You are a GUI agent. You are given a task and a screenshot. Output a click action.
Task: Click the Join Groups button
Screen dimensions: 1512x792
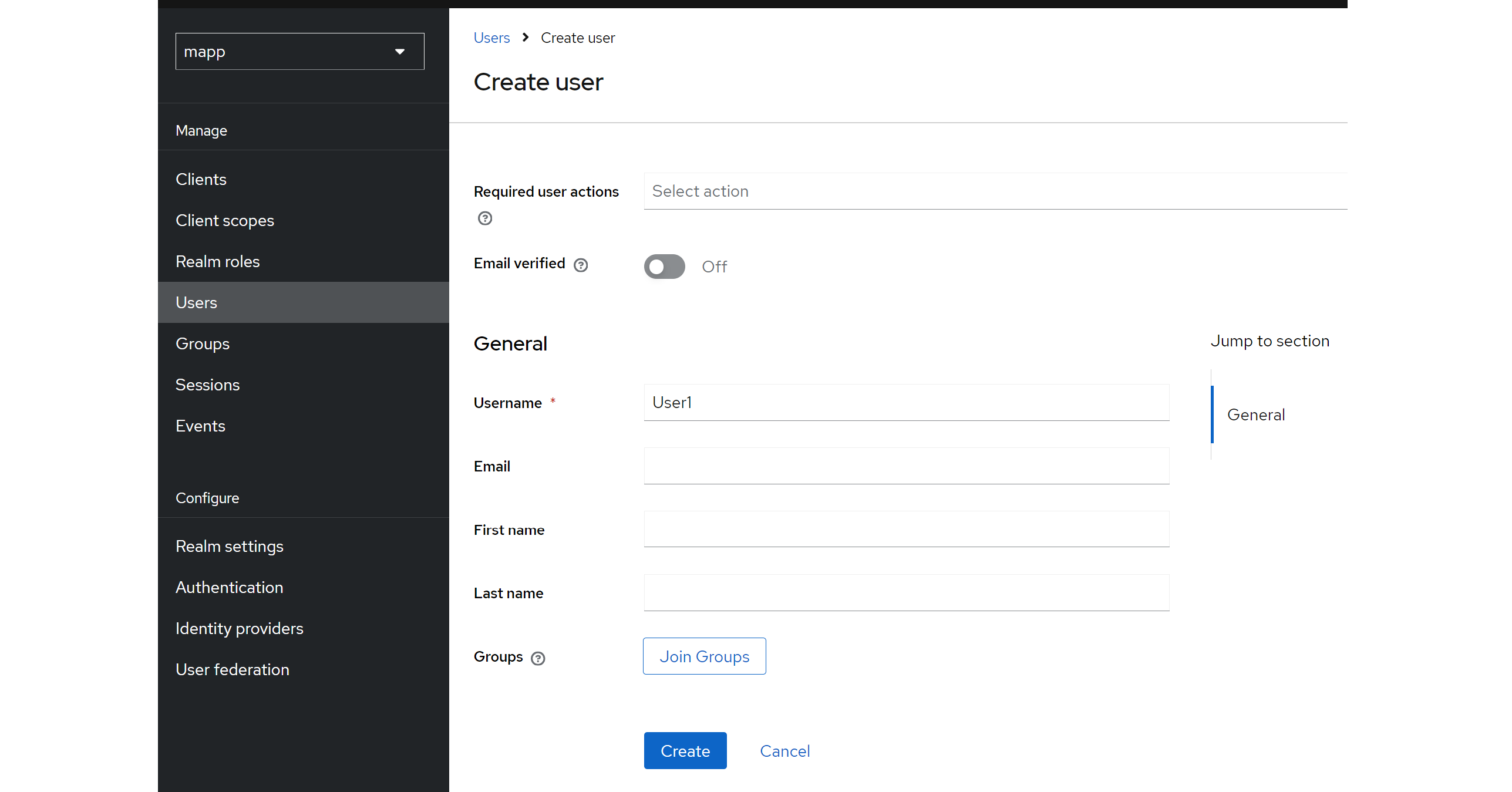click(704, 656)
